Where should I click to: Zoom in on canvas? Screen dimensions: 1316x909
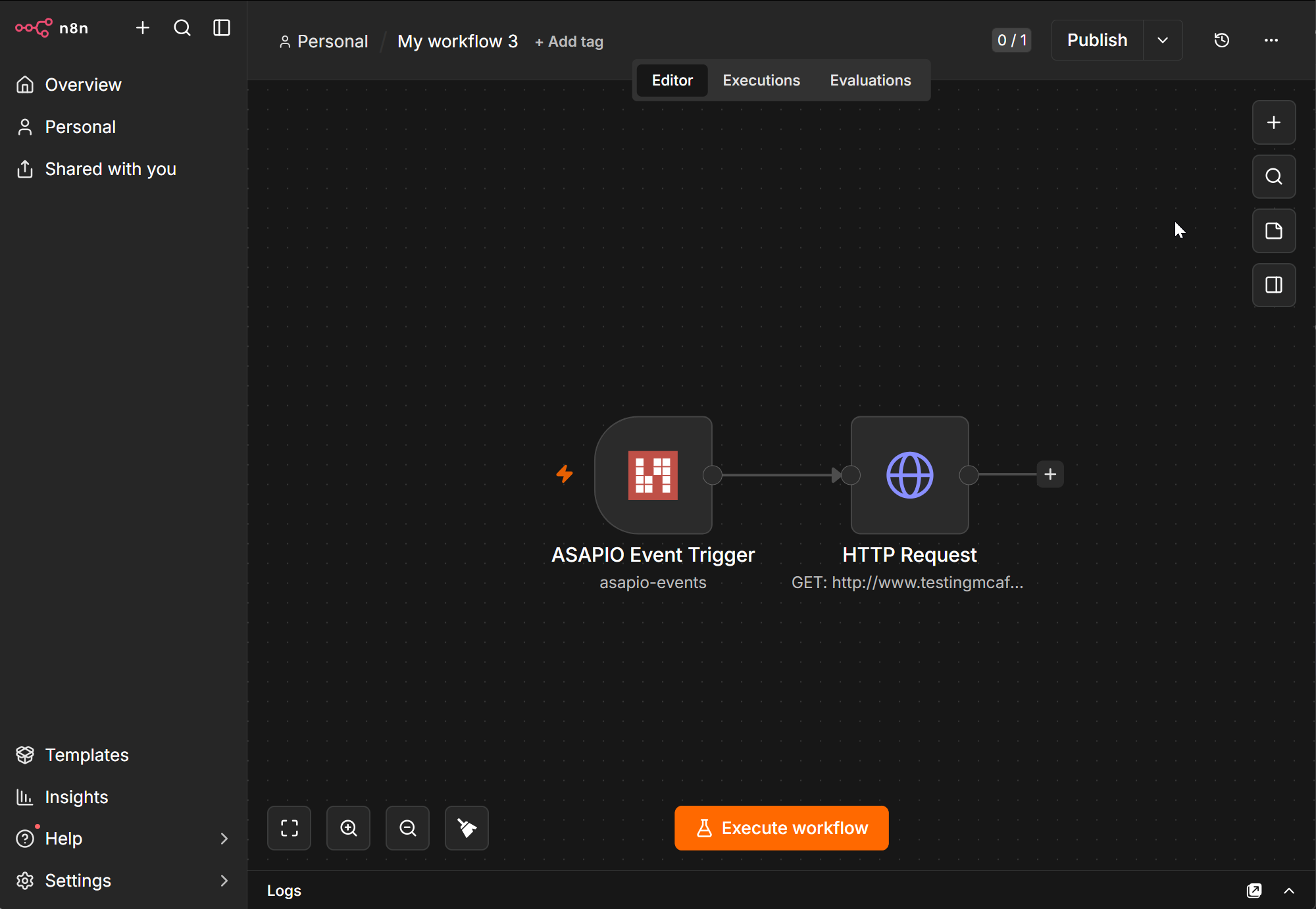point(349,828)
